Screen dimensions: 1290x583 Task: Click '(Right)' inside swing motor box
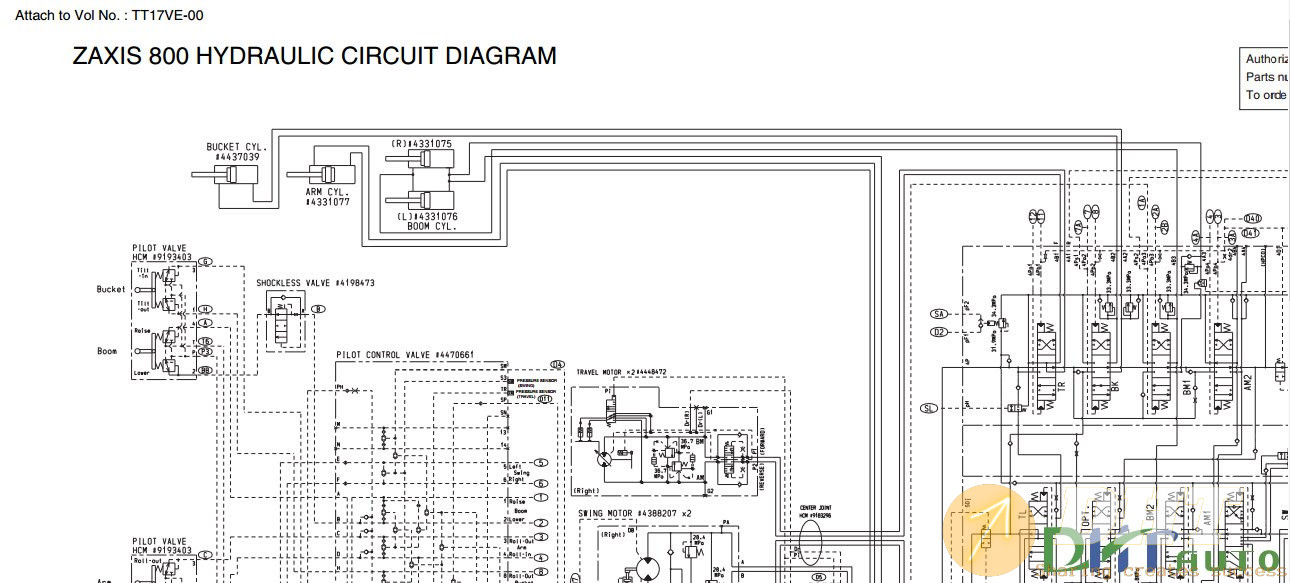pyautogui.click(x=613, y=534)
